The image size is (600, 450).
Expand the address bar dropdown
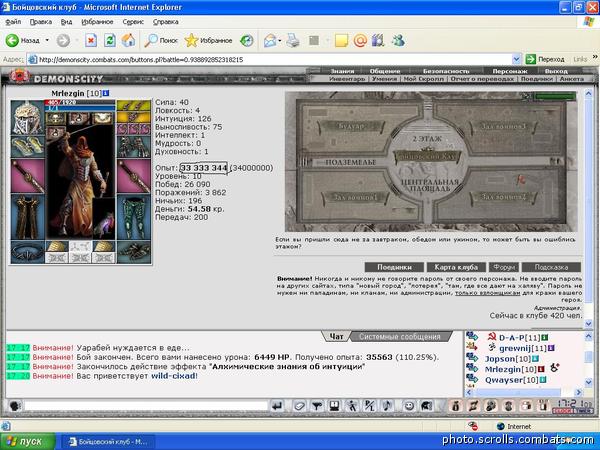point(516,59)
